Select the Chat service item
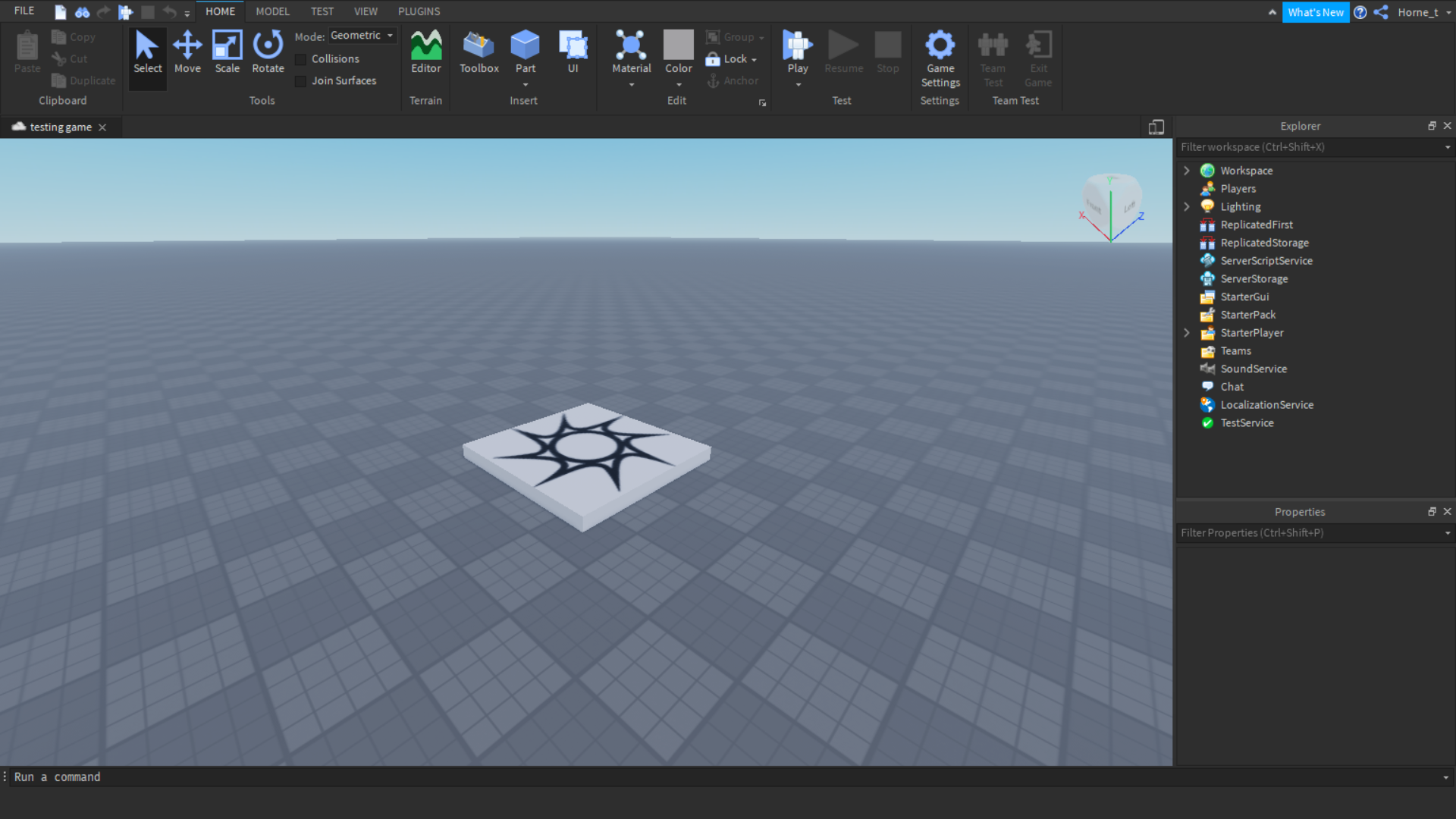This screenshot has height=819, width=1456. (x=1232, y=387)
